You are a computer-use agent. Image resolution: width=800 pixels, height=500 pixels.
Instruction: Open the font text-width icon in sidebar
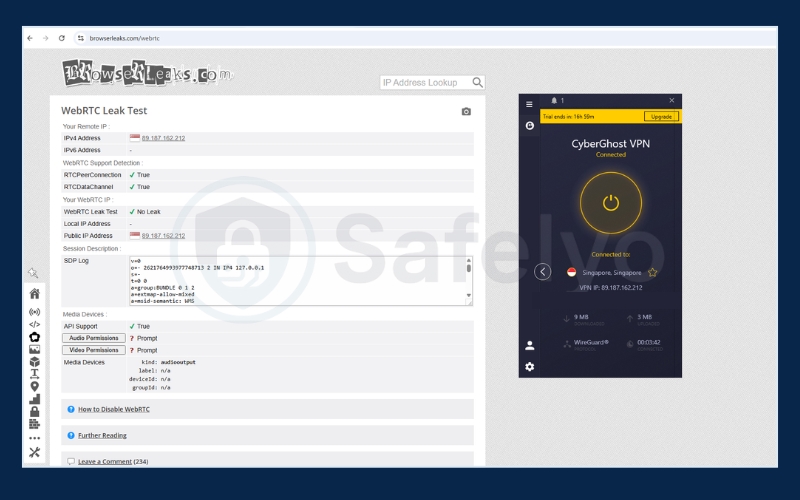35,374
